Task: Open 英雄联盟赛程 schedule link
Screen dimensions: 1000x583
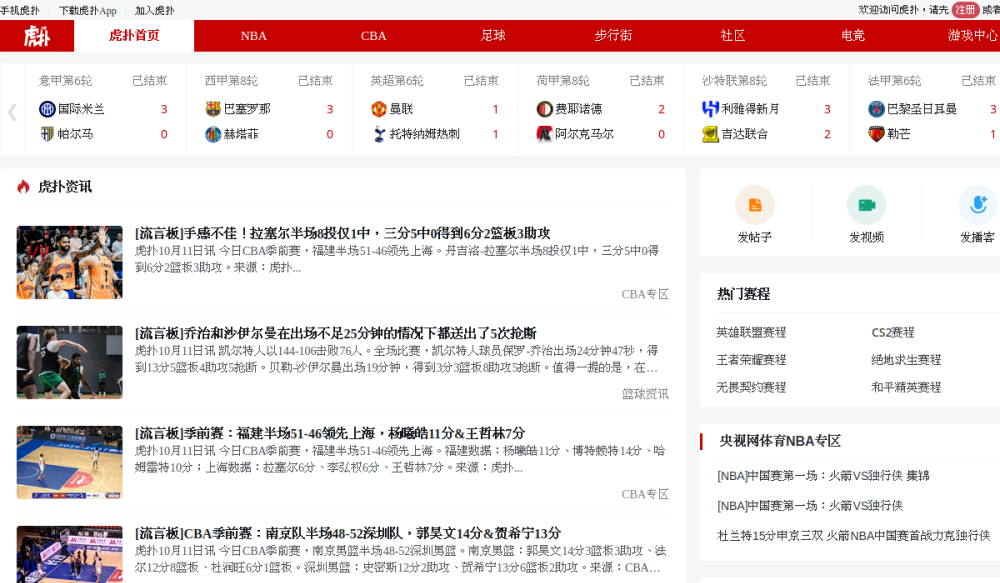Action: pos(751,332)
